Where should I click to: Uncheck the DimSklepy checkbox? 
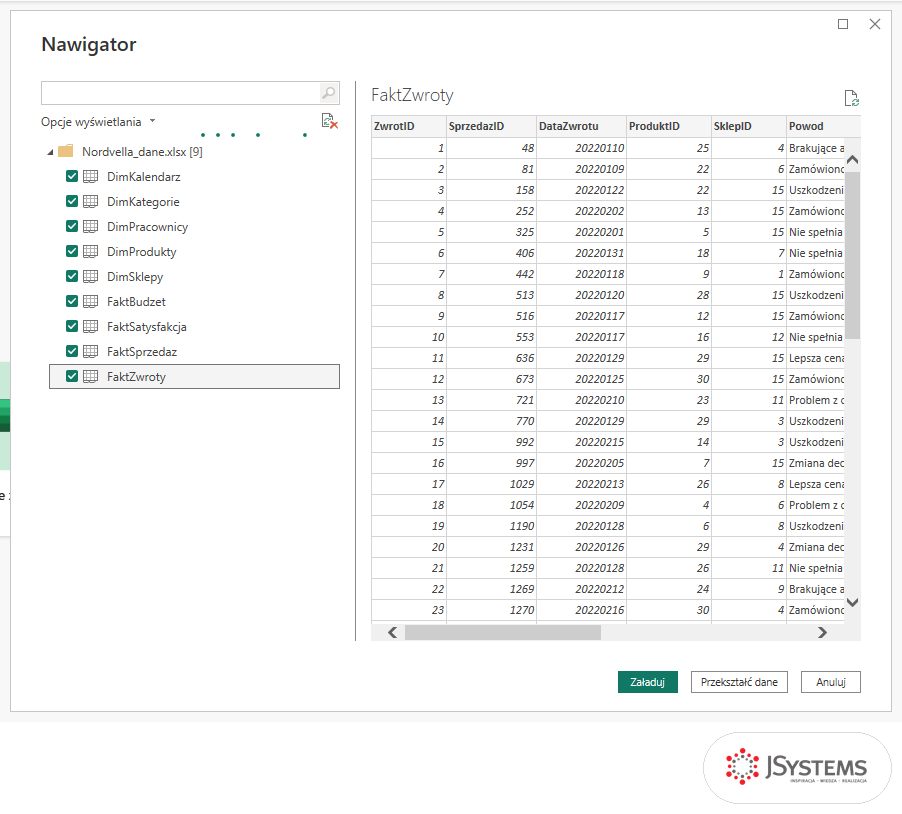click(72, 276)
